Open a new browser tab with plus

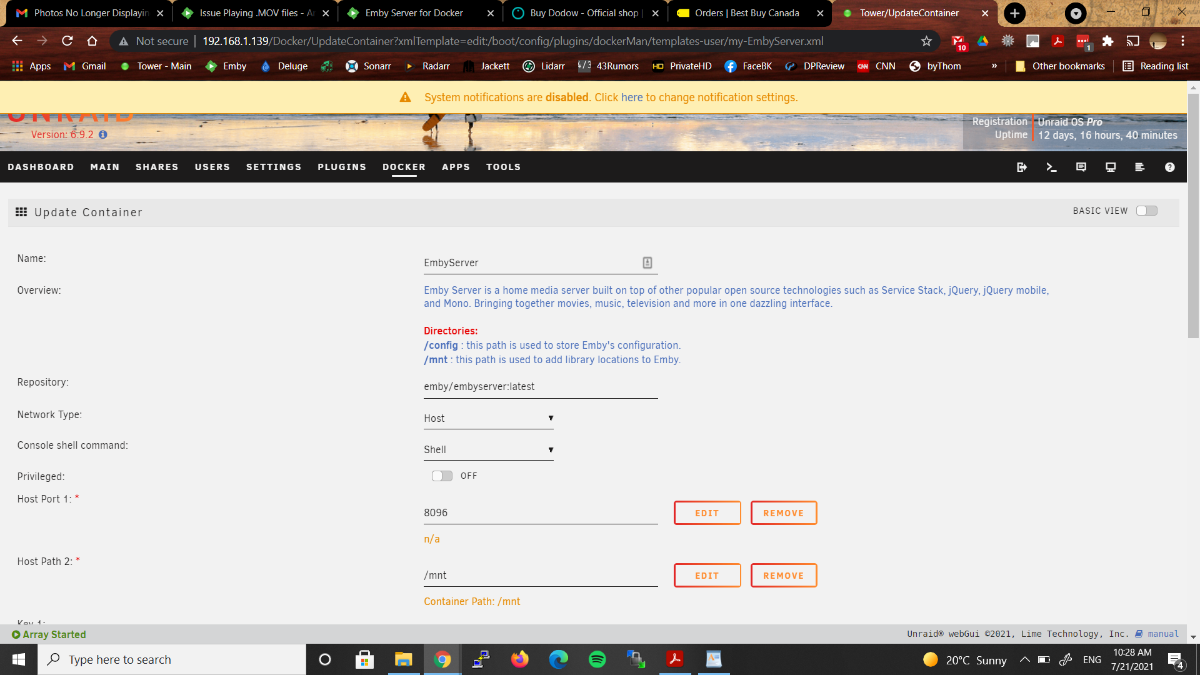tap(1014, 13)
